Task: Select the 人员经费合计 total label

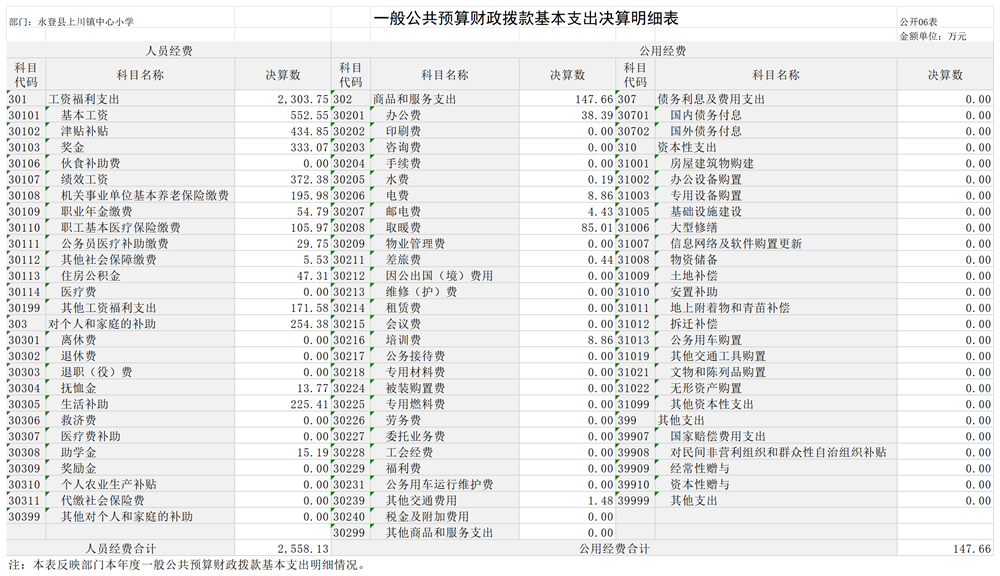Action: [120, 549]
